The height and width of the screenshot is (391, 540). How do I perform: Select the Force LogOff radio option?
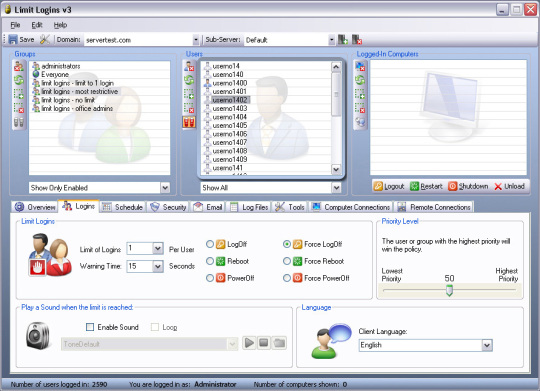click(x=287, y=244)
